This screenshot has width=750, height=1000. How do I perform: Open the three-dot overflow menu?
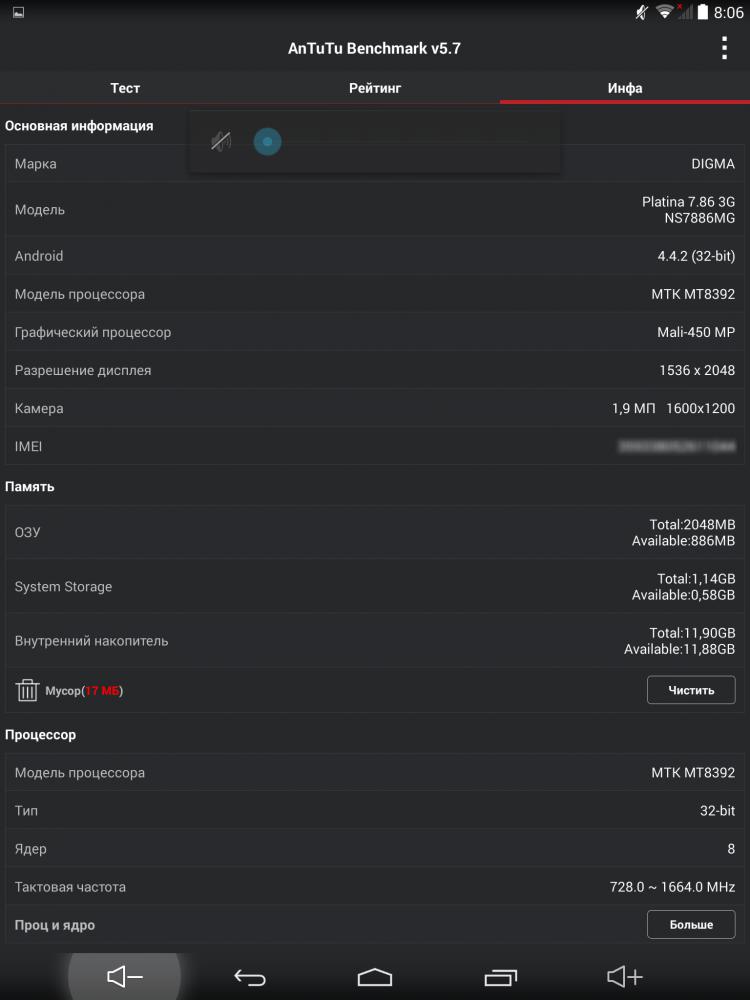pyautogui.click(x=724, y=48)
